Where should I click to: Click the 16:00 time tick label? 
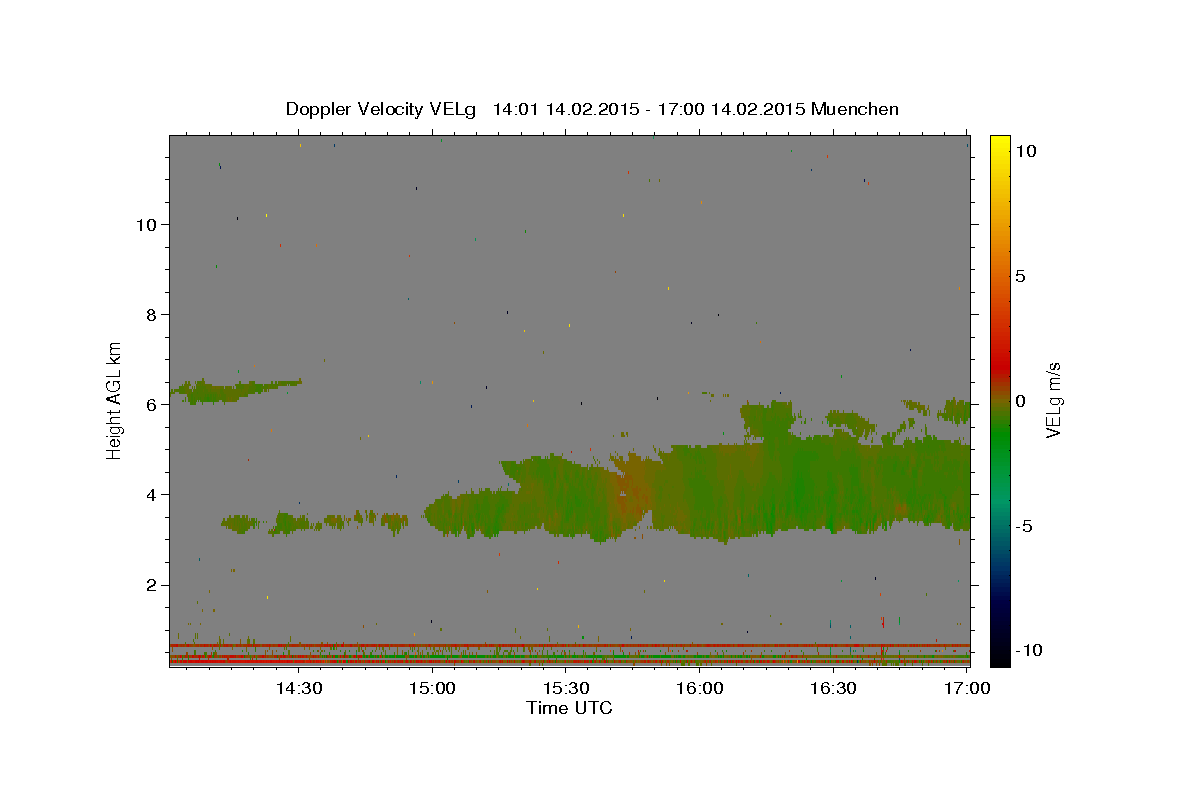(699, 688)
